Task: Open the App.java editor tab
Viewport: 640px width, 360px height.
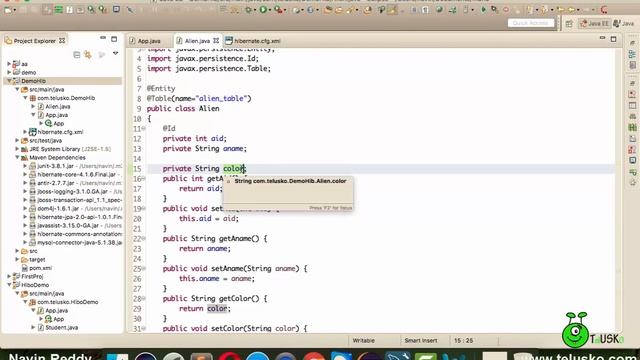Action: pyautogui.click(x=145, y=41)
